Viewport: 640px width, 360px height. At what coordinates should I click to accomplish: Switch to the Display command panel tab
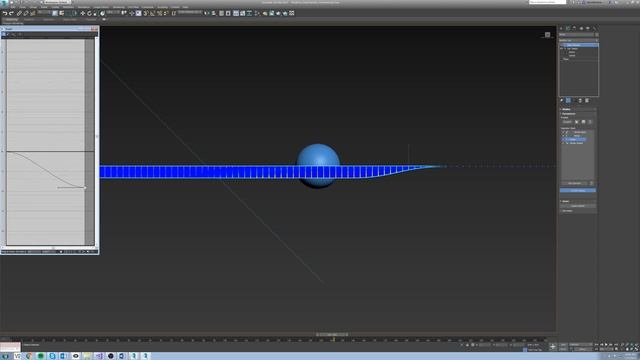click(588, 29)
